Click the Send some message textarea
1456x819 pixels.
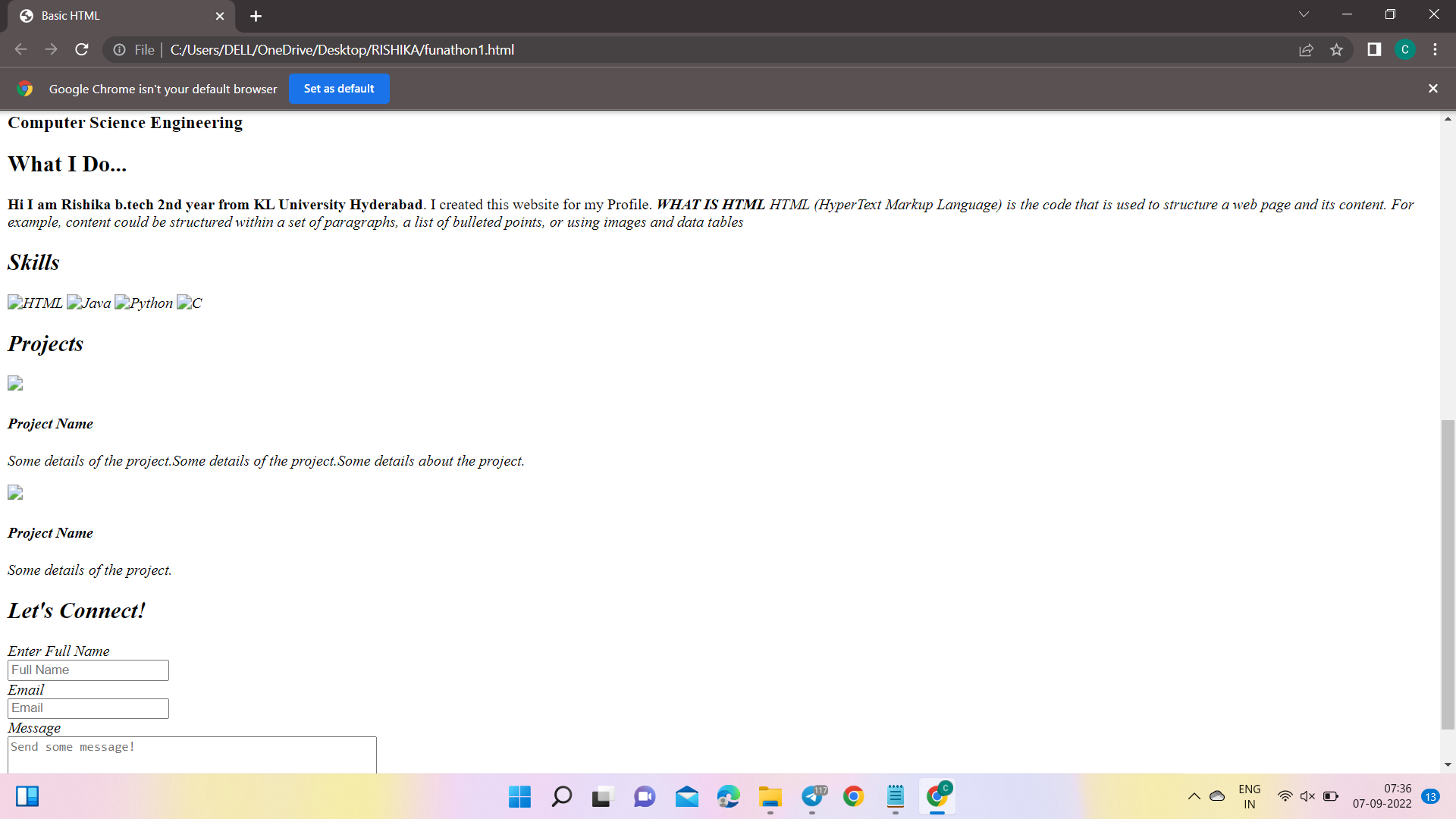coord(192,755)
